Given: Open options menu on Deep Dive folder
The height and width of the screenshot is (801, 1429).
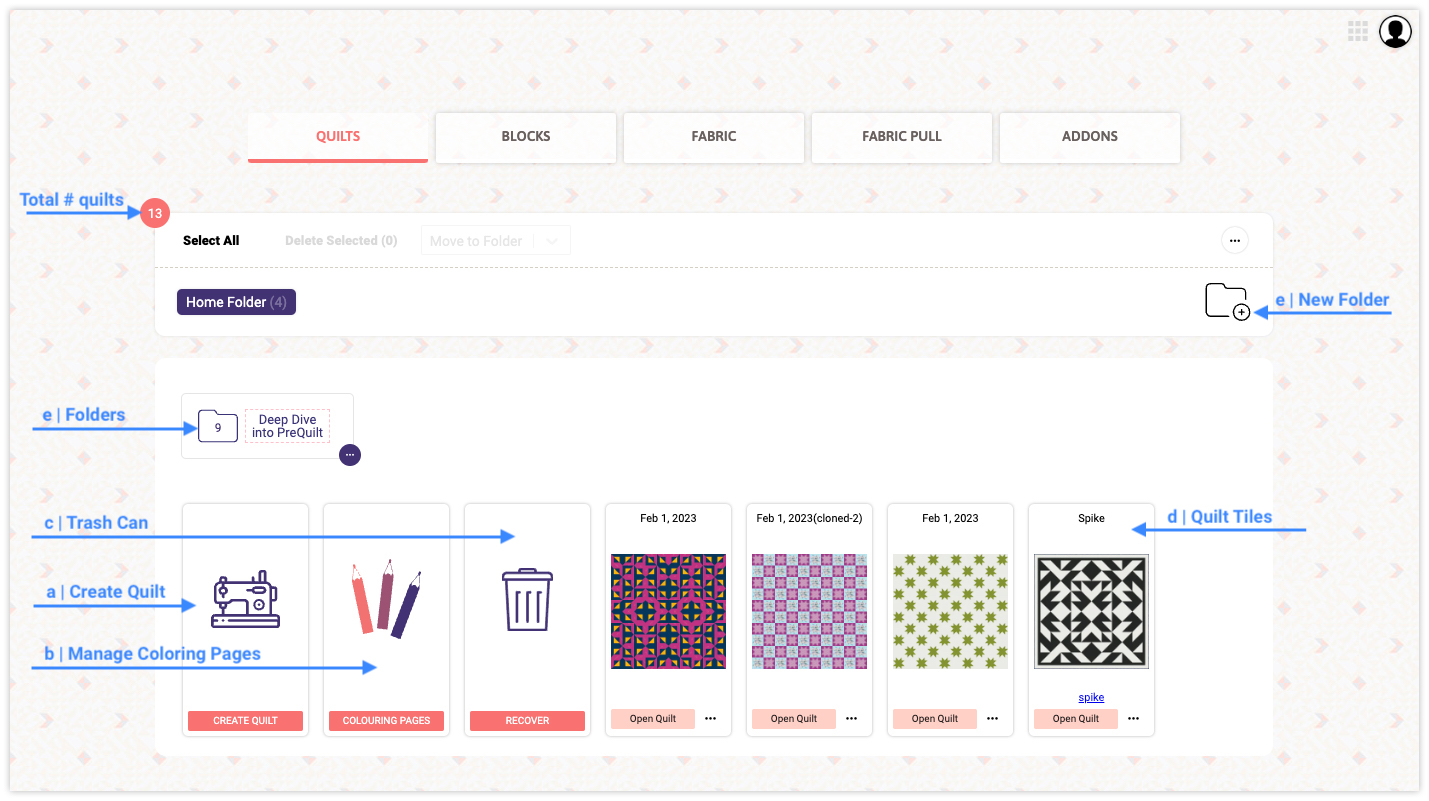Looking at the screenshot, I should click(349, 455).
